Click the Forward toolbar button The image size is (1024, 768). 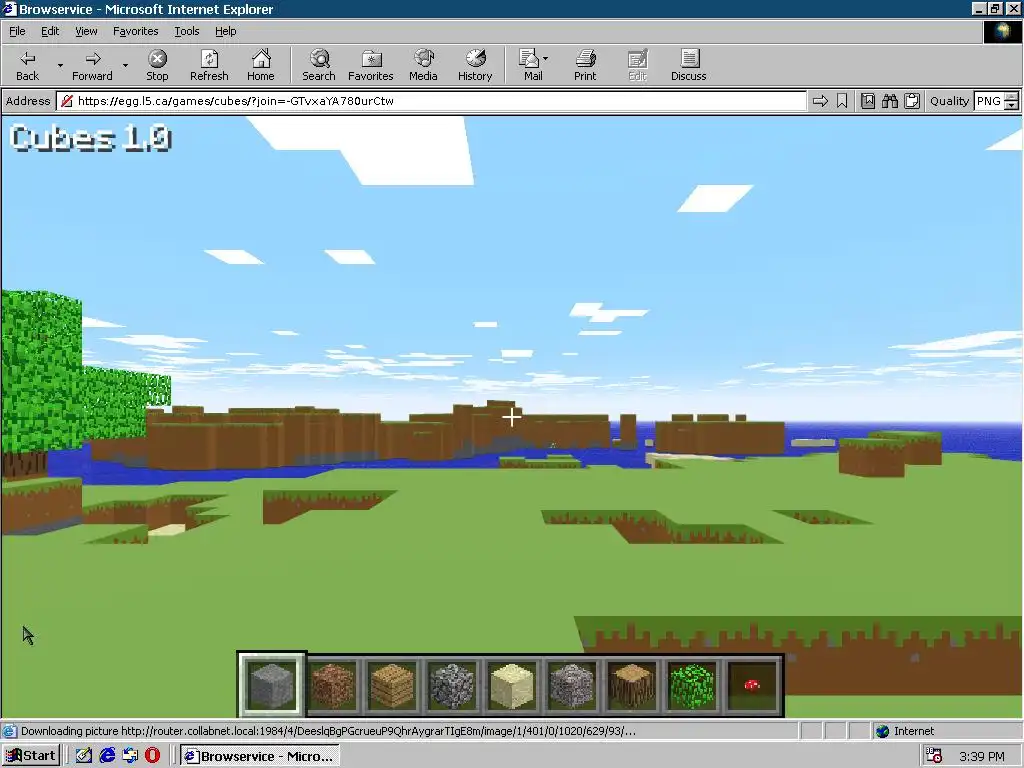coord(92,65)
